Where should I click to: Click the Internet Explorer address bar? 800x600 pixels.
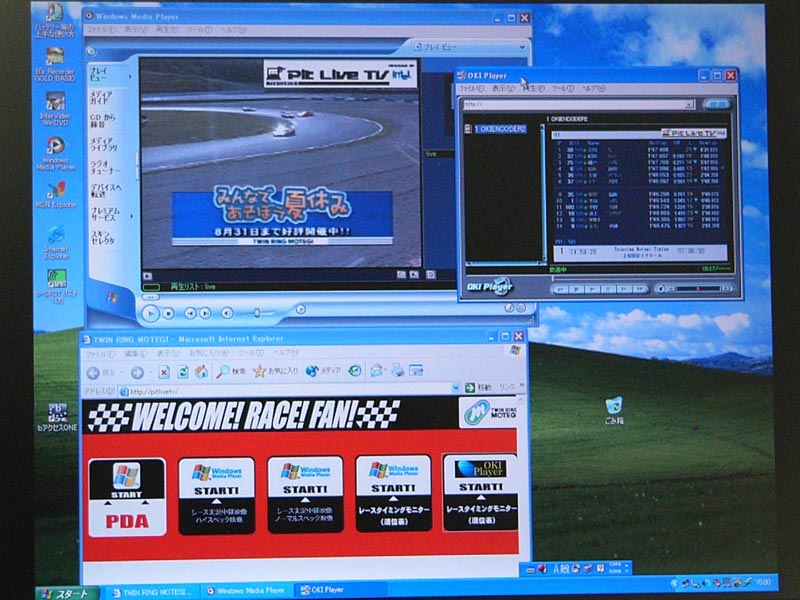pyautogui.click(x=288, y=391)
